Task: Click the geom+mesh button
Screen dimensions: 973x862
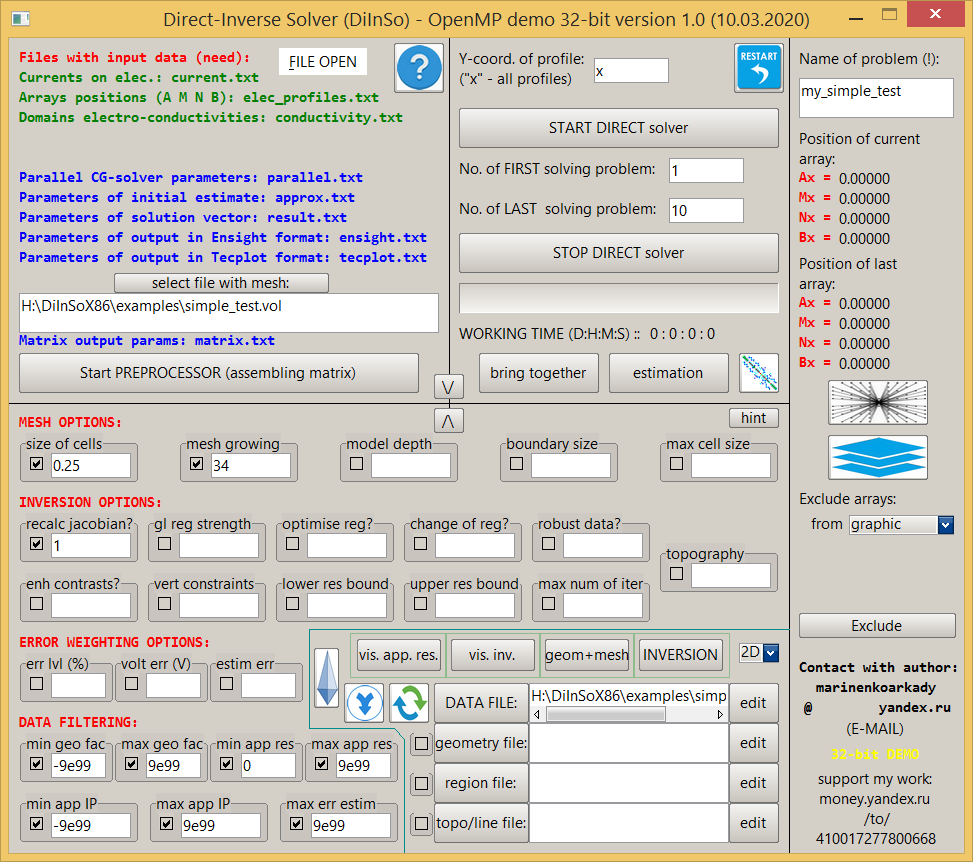Action: pos(587,655)
